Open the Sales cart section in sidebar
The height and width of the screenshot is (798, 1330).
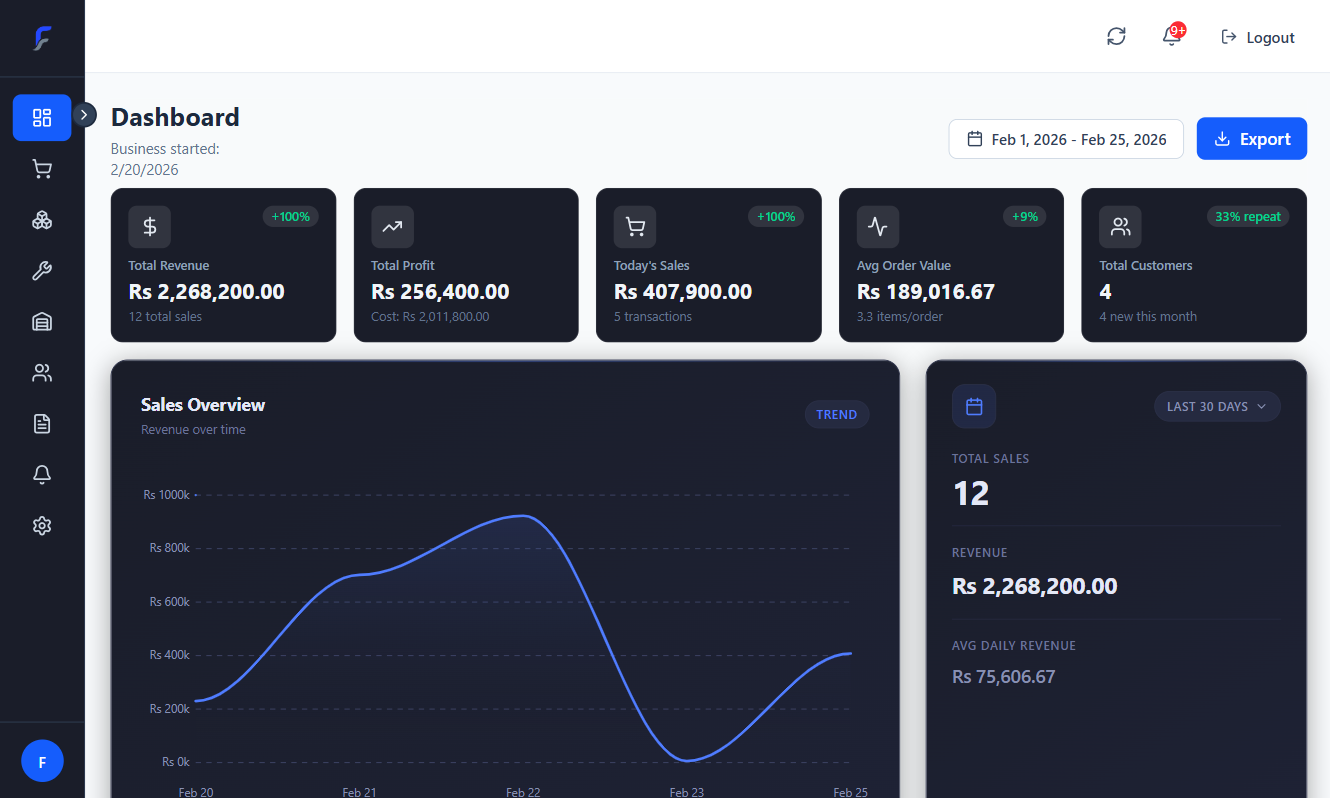42,168
